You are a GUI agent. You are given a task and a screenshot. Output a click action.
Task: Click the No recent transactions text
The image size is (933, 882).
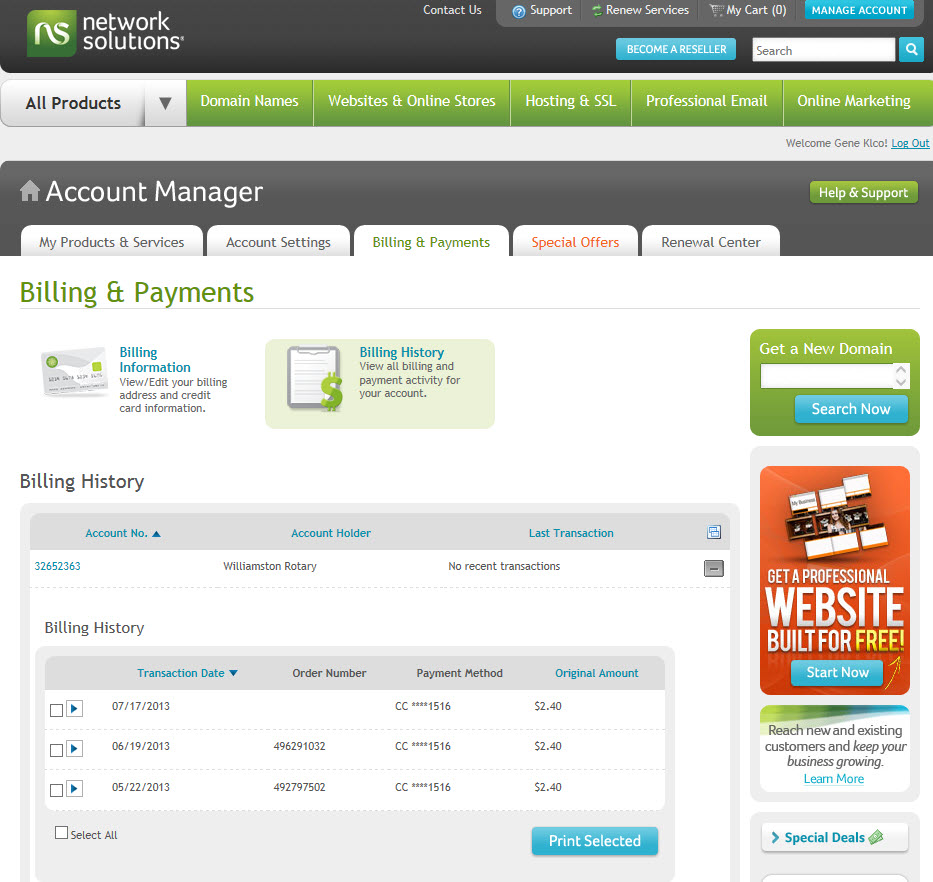click(x=504, y=566)
